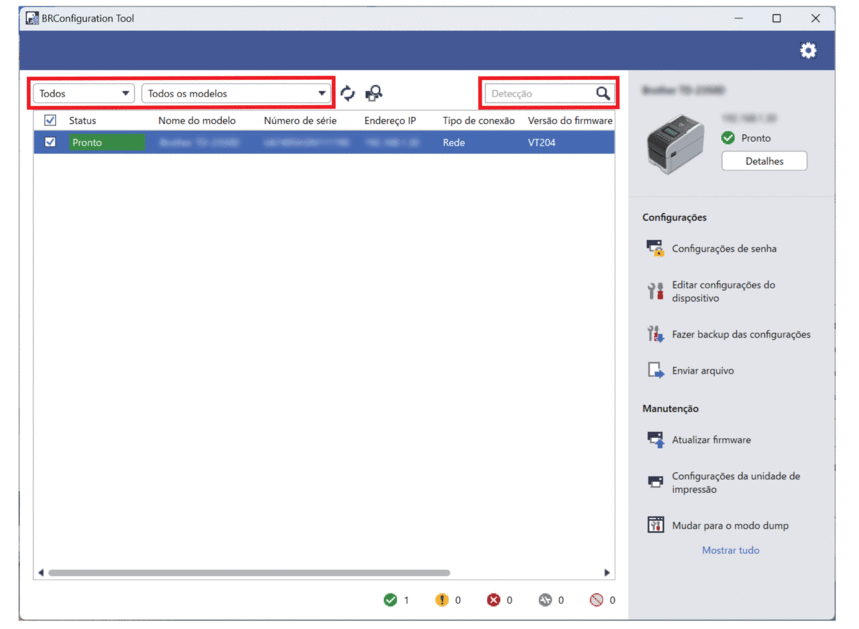Click the Rede connection type cell
The image size is (859, 629).
454,142
